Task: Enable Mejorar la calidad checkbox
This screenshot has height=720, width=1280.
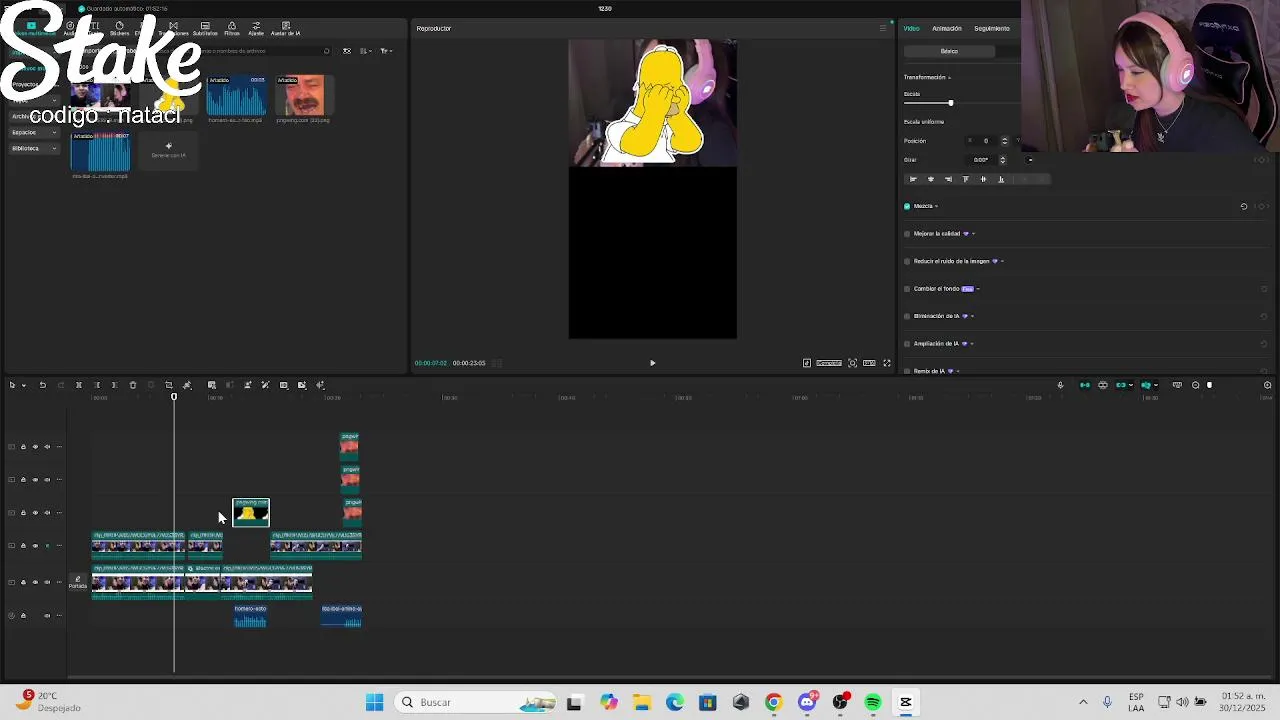Action: tap(907, 234)
